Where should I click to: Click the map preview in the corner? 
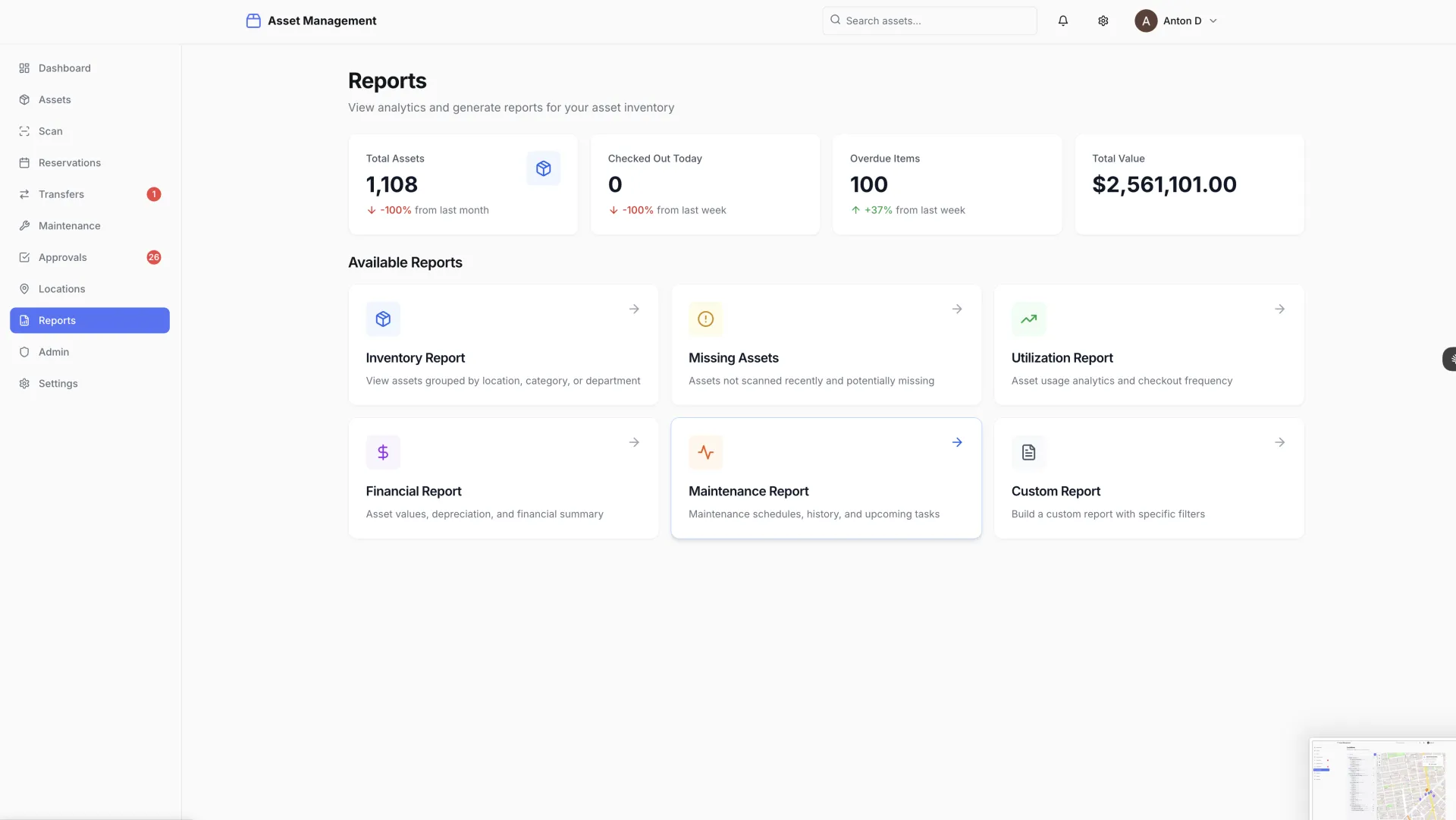(1386, 780)
